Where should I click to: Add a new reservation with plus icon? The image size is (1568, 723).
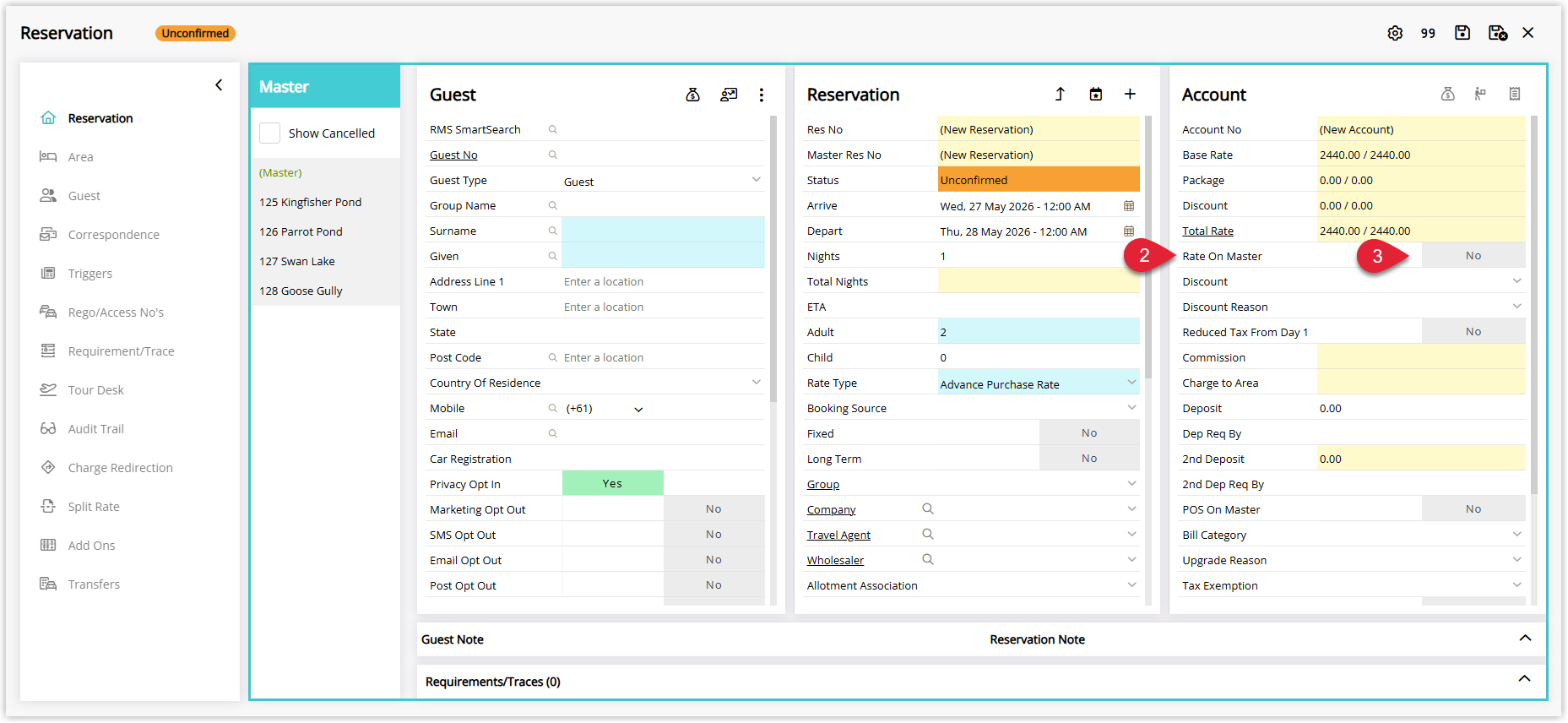[x=1130, y=95]
